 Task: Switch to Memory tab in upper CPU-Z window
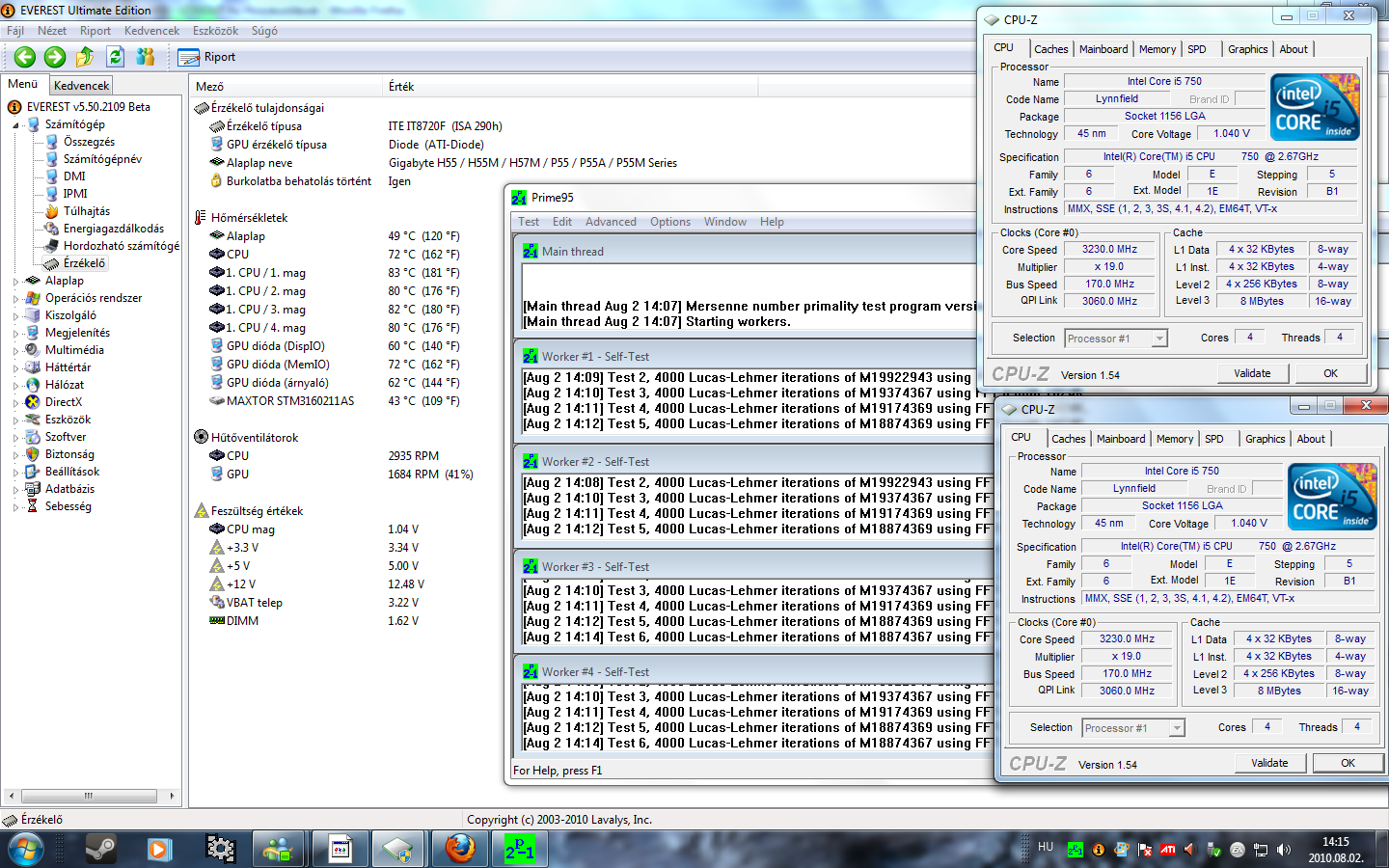click(1157, 49)
